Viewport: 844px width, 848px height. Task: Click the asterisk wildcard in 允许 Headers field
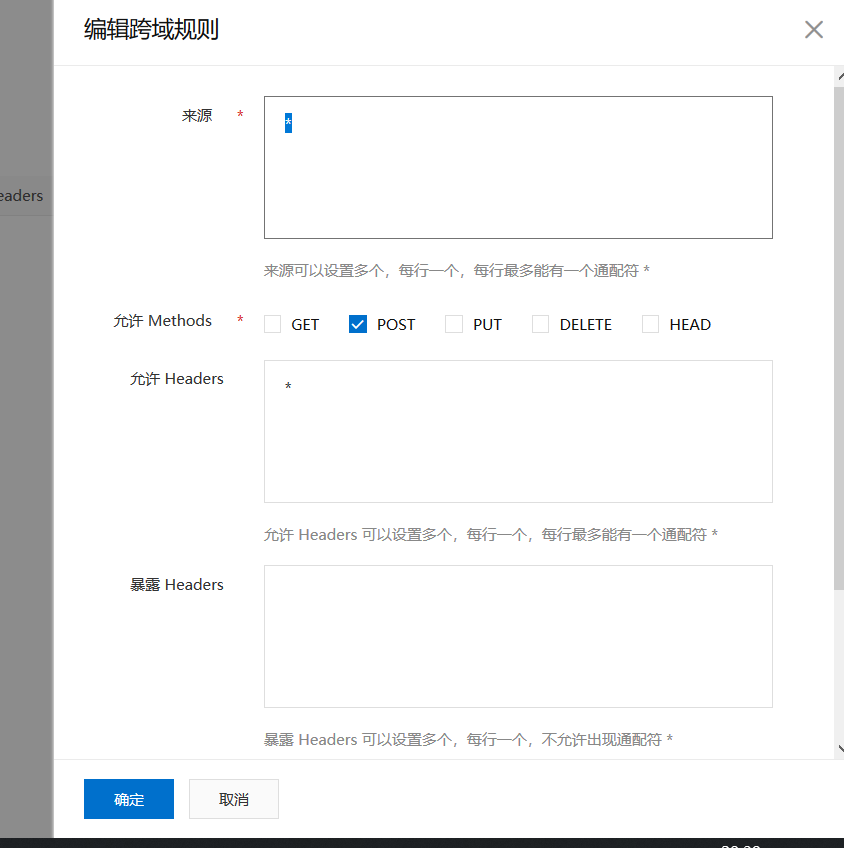pos(287,387)
